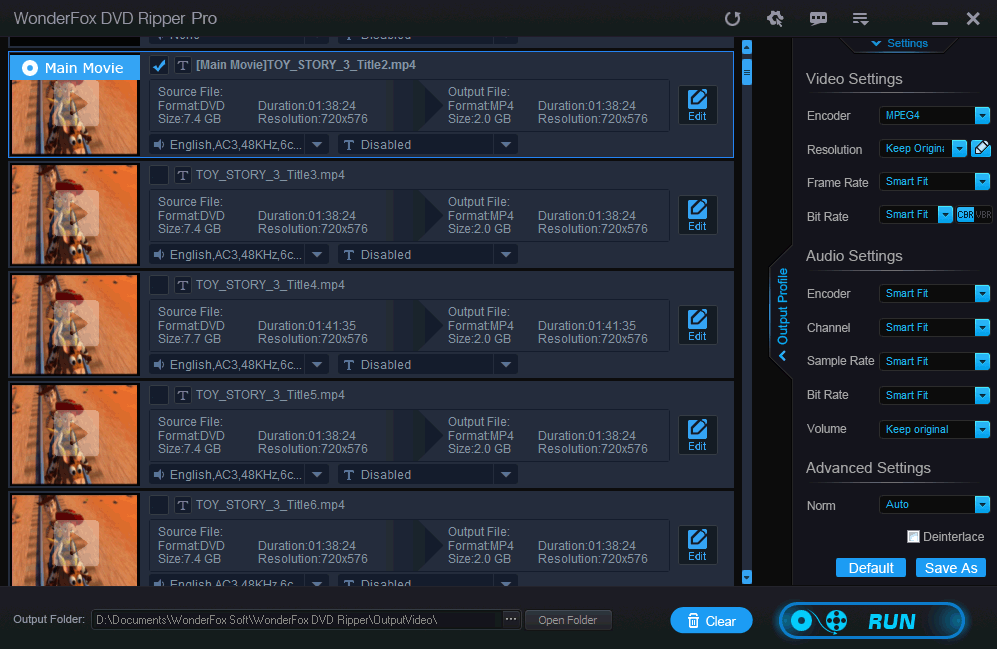Click Edit icon for TOY_STORY_3_Title5

pyautogui.click(x=698, y=435)
